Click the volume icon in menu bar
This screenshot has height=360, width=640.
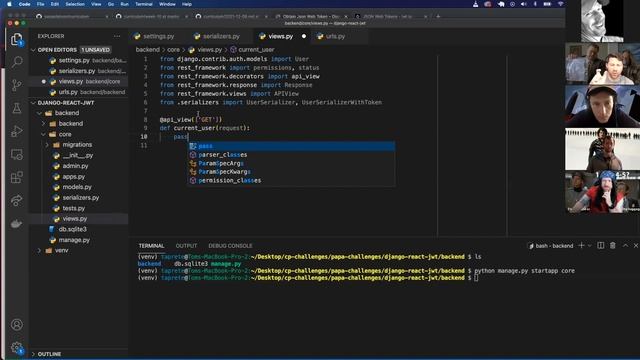pyautogui.click(x=524, y=4)
